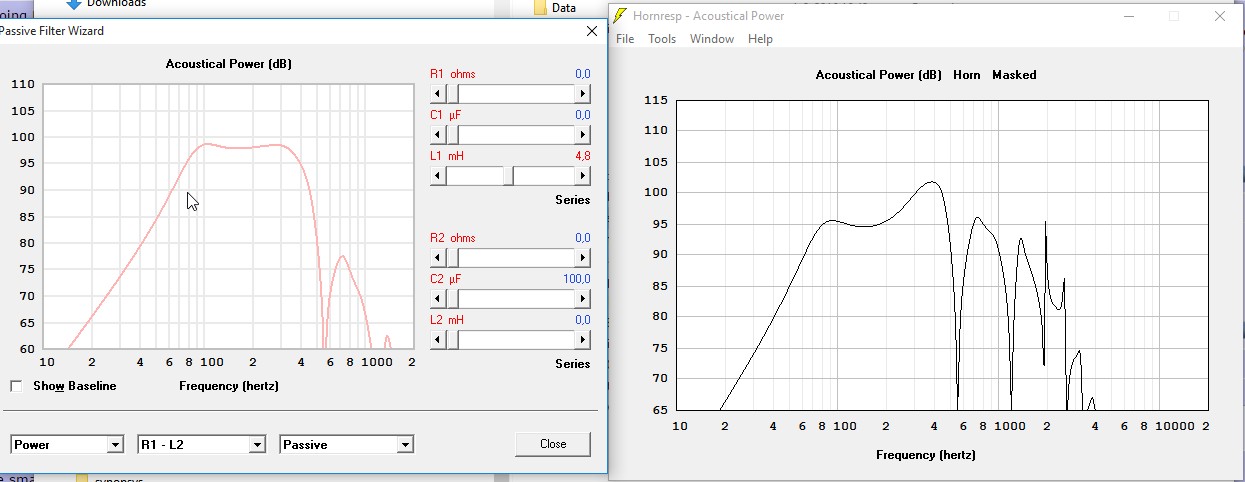Click the lower Series label under L2
This screenshot has height=482, width=1245.
click(x=573, y=364)
